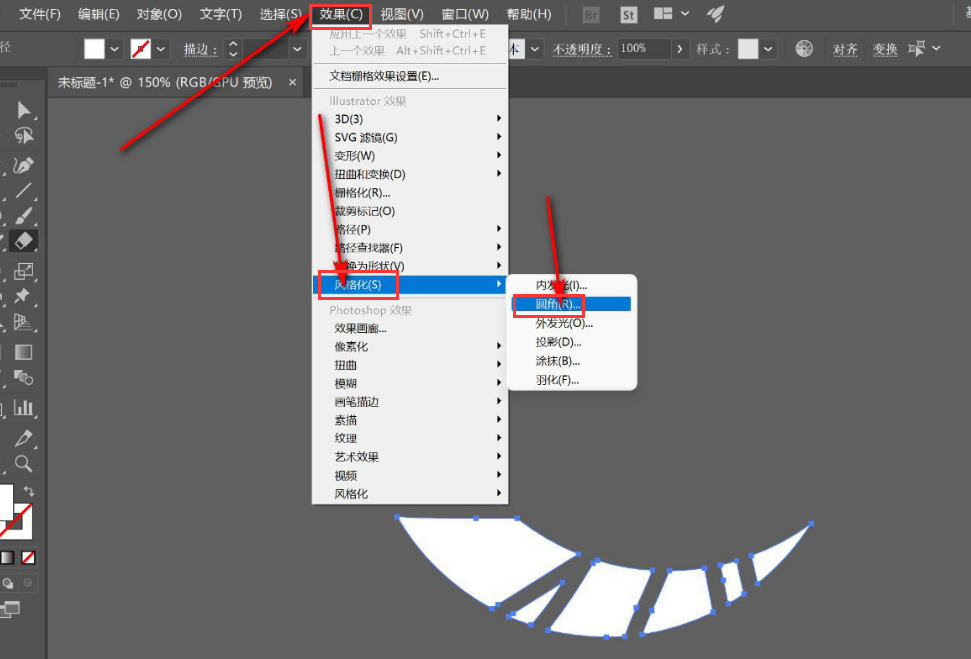This screenshot has width=971, height=659.
Task: Select the Column Graph tool
Action: tap(24, 407)
